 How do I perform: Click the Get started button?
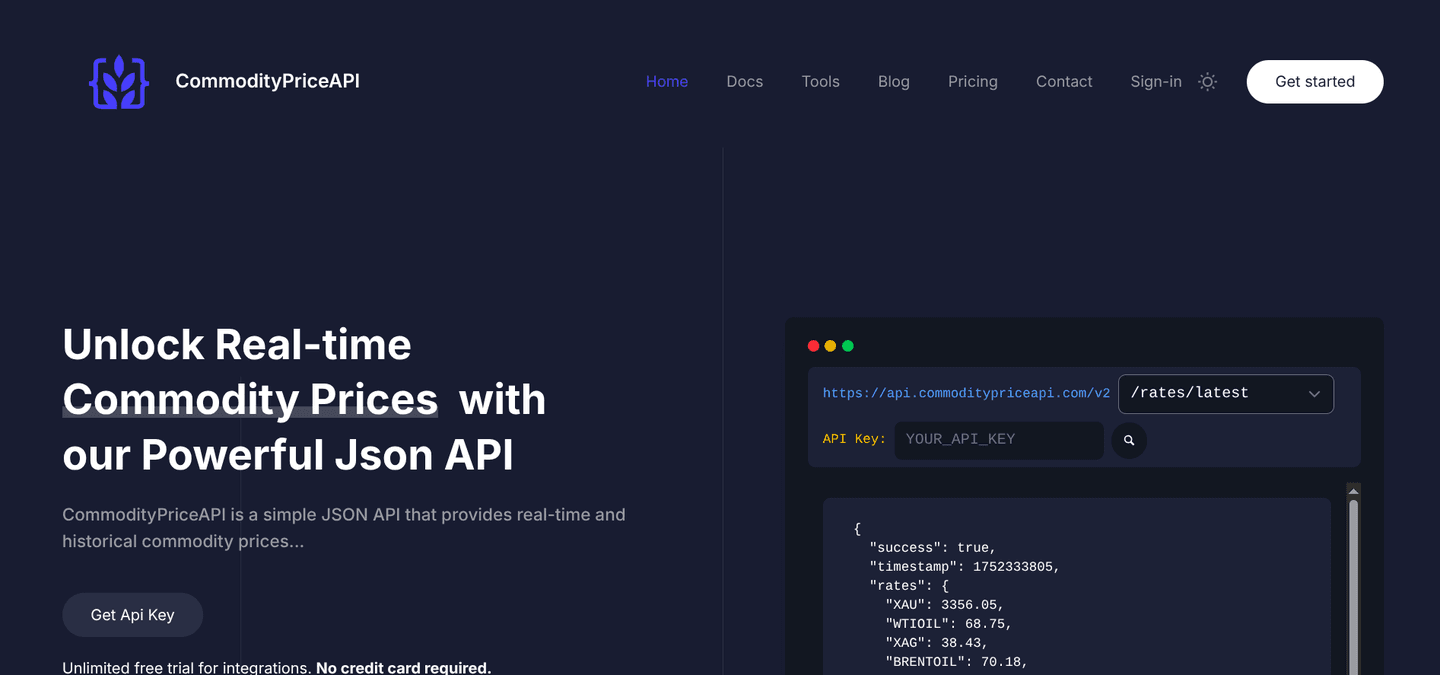[x=1315, y=82]
